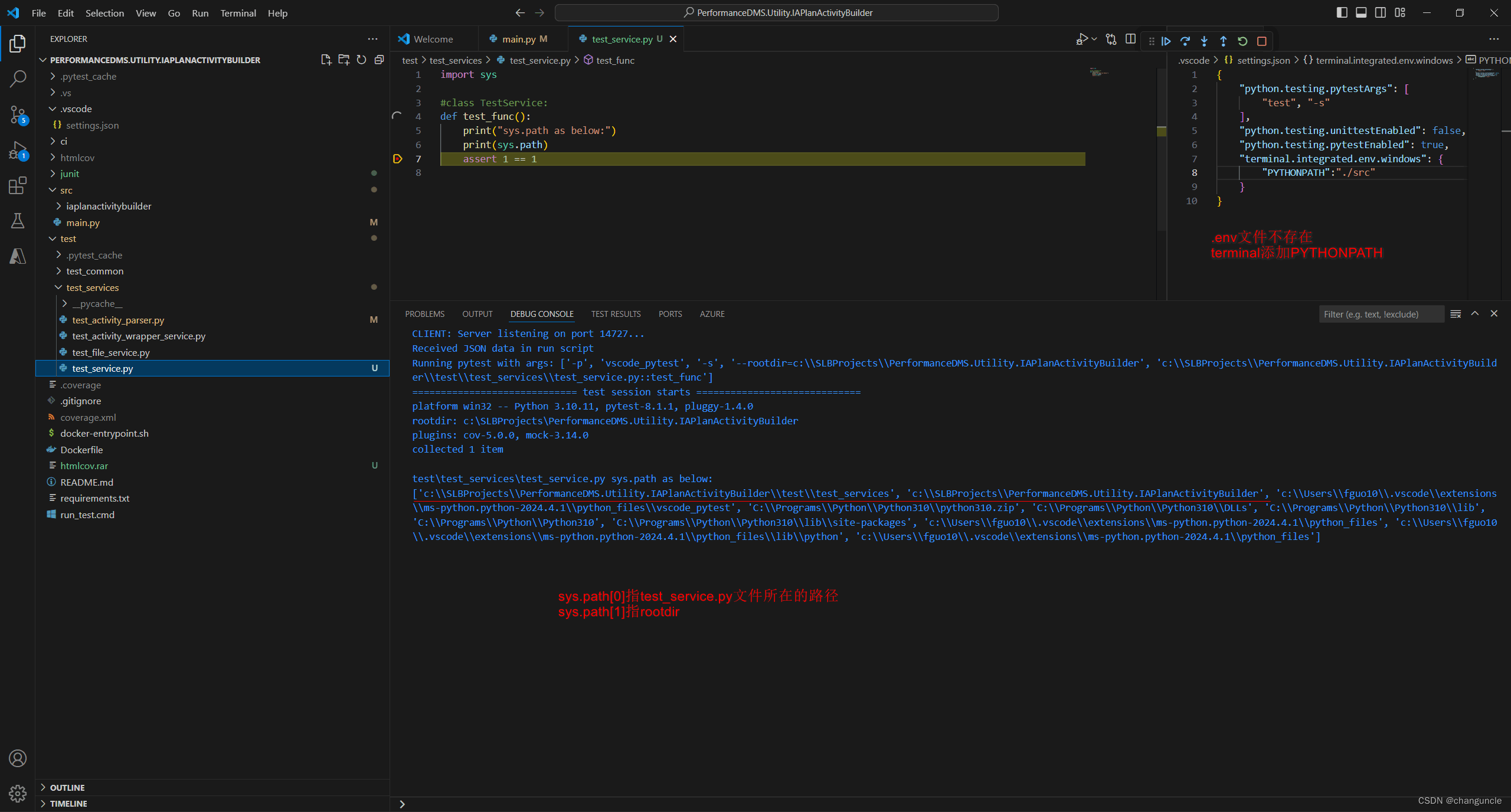Screen dimensions: 1511x812
Task: Open the Source Control view
Action: pyautogui.click(x=18, y=114)
